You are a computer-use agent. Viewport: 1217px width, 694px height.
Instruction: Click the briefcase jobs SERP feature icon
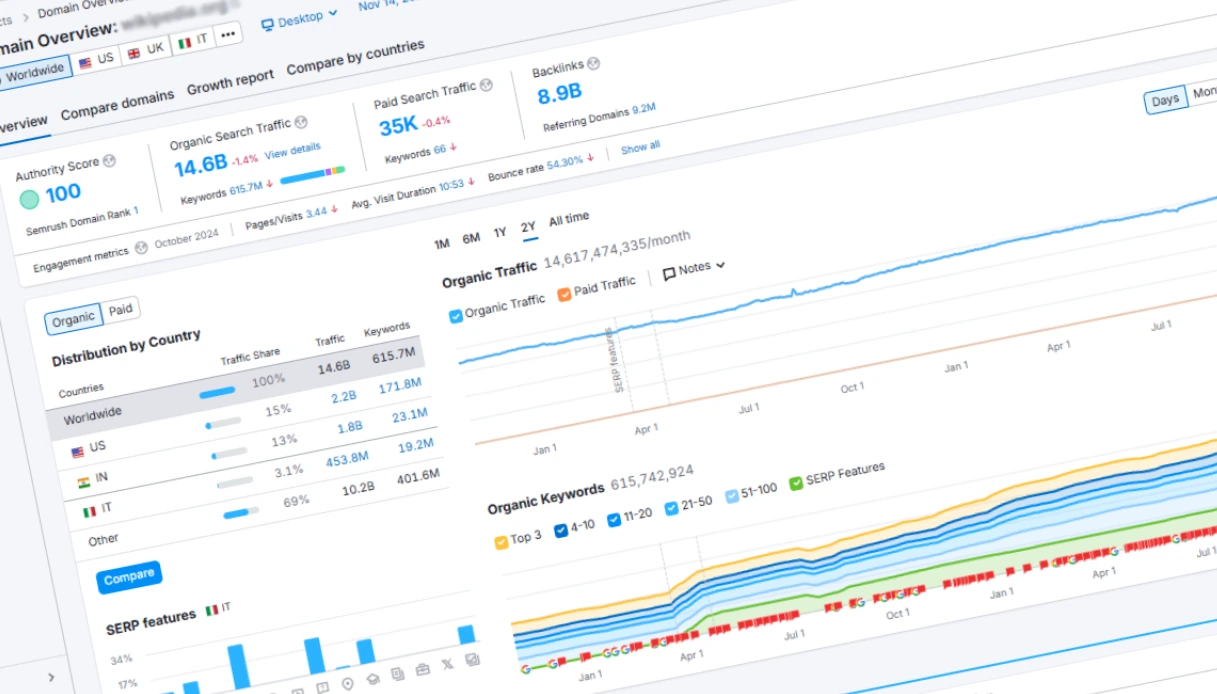pos(422,669)
